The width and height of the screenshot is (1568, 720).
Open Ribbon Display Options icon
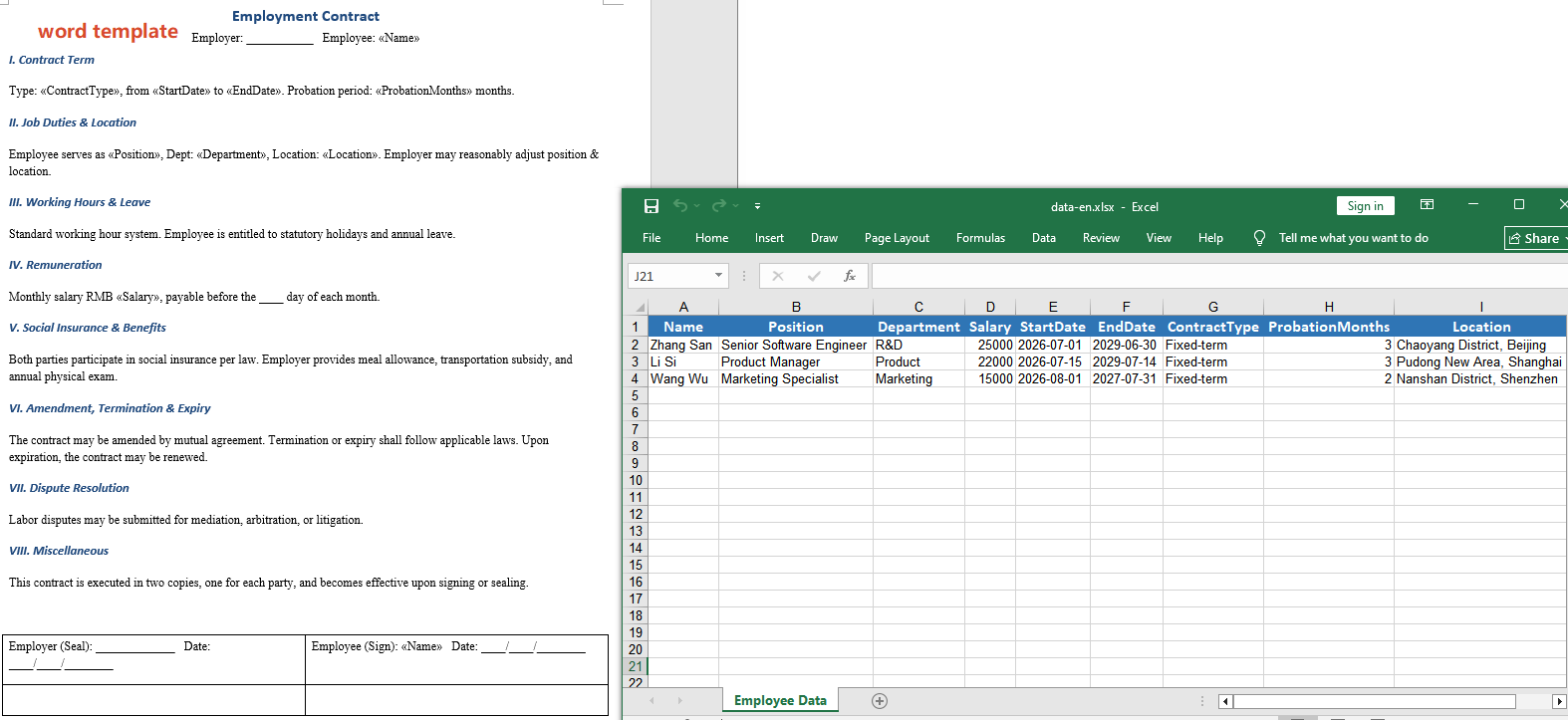1427,205
